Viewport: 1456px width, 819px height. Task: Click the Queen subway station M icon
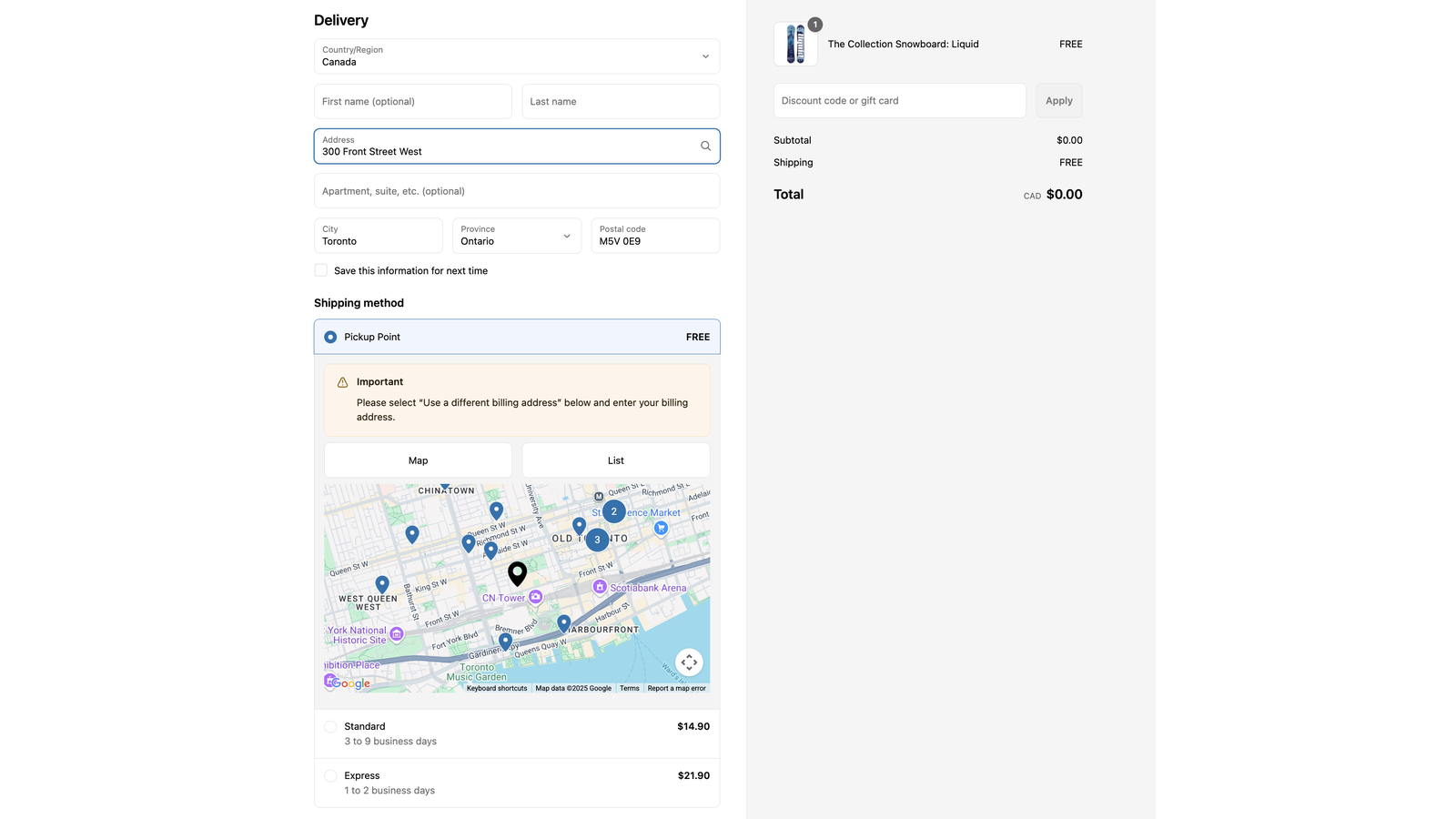(599, 497)
